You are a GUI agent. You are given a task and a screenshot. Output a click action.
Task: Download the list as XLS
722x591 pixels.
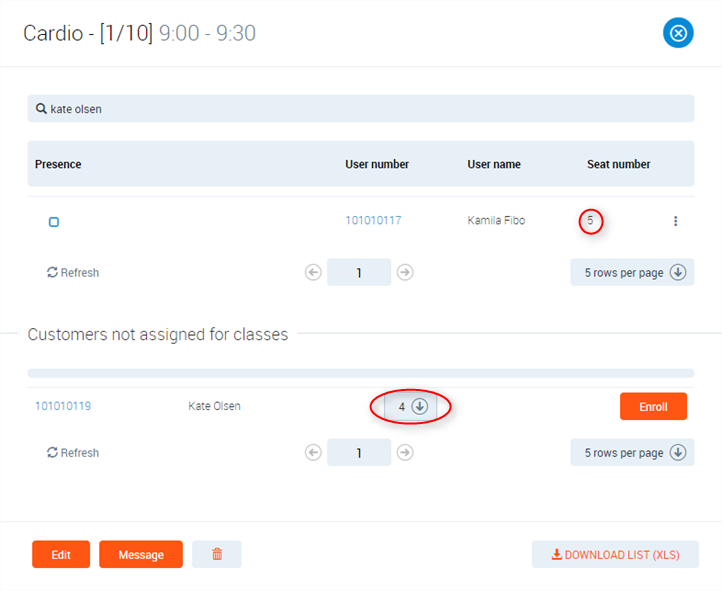click(x=615, y=554)
